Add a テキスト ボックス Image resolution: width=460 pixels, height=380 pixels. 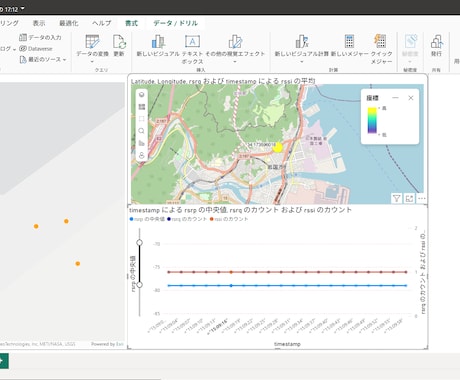192,49
